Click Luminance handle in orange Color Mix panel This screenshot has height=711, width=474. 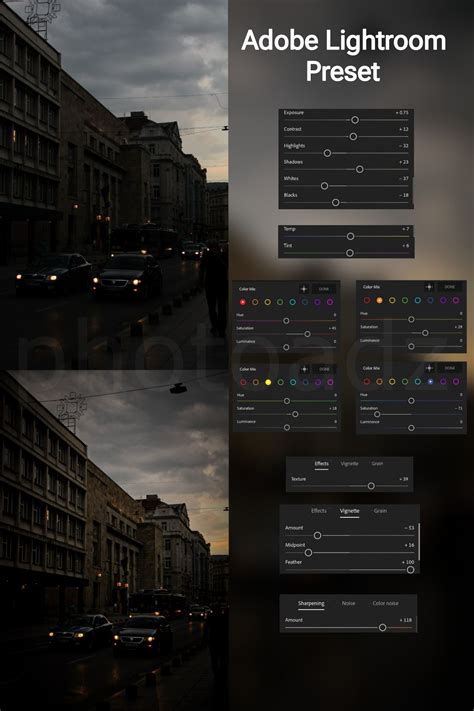click(x=411, y=346)
